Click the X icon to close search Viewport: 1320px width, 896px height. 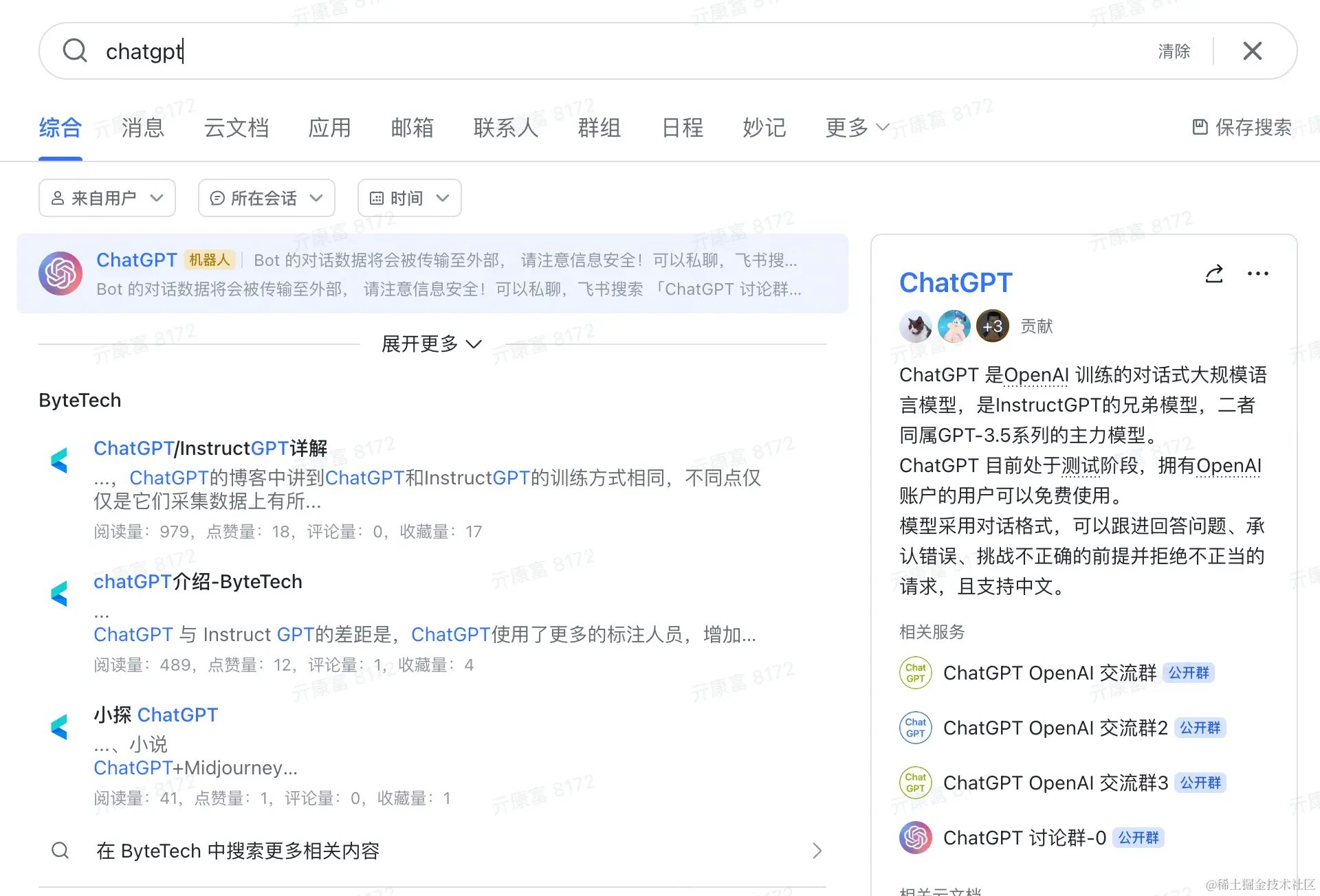1252,51
